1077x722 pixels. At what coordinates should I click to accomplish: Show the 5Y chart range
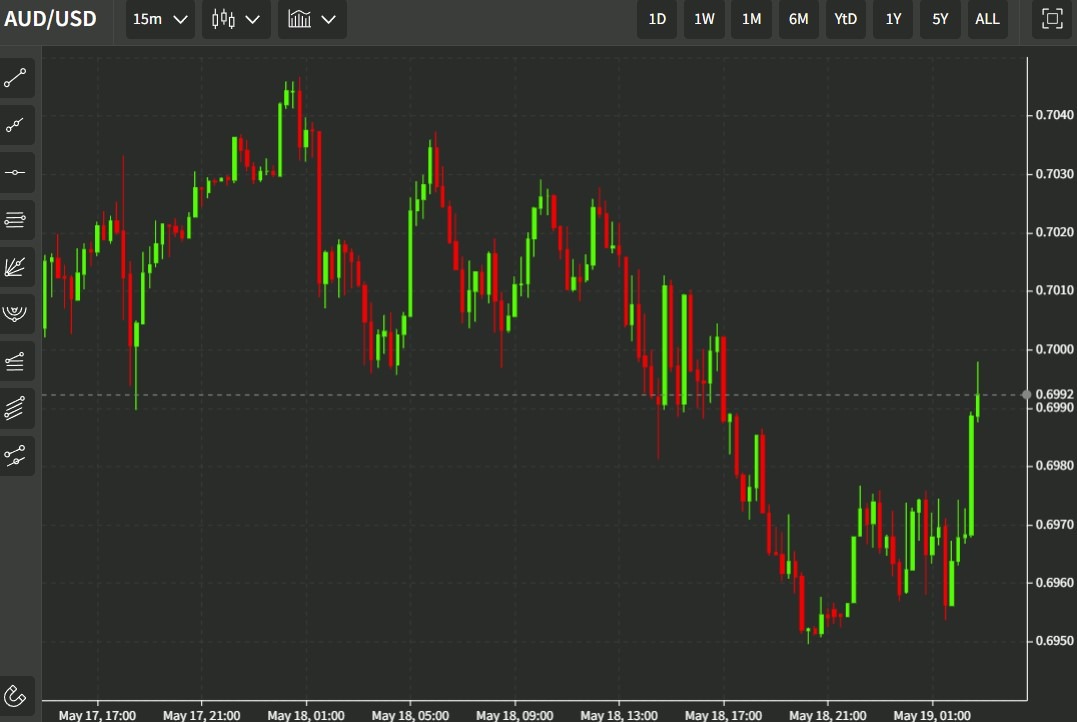pos(940,19)
